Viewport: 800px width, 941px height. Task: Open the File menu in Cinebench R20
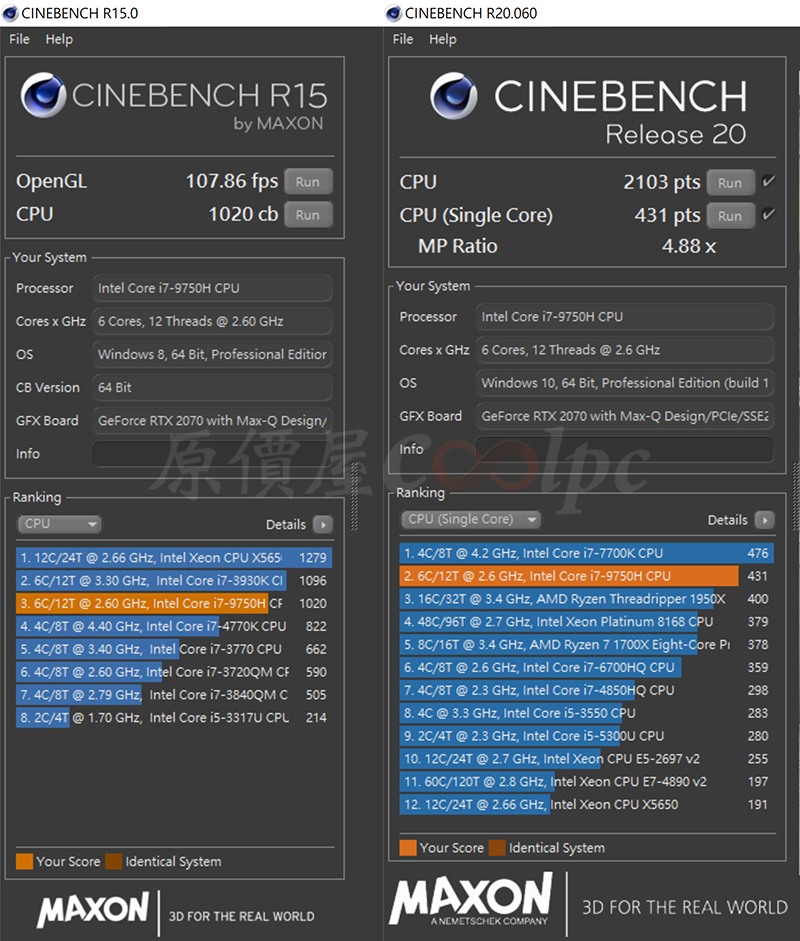coord(403,39)
